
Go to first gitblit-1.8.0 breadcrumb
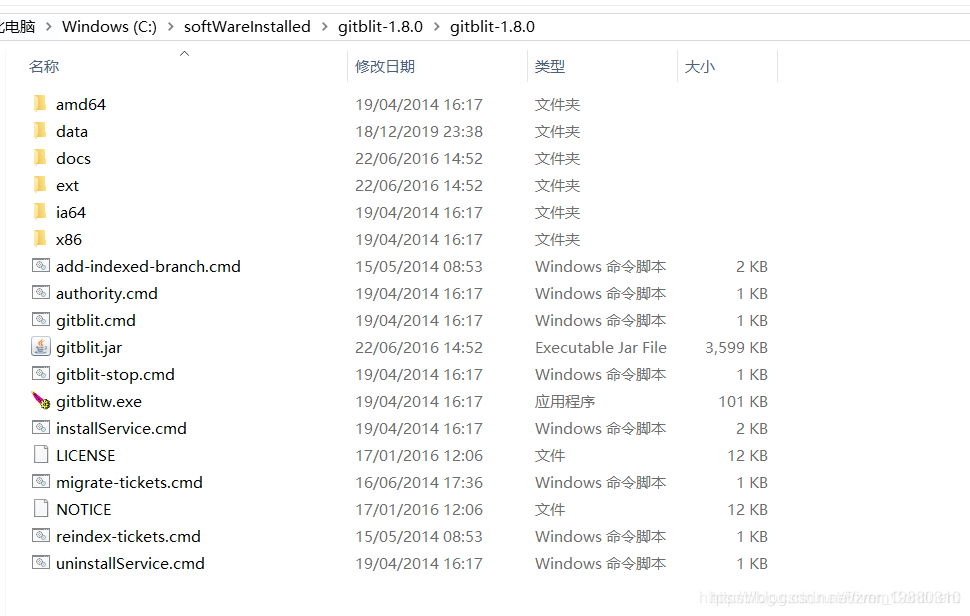point(380,27)
